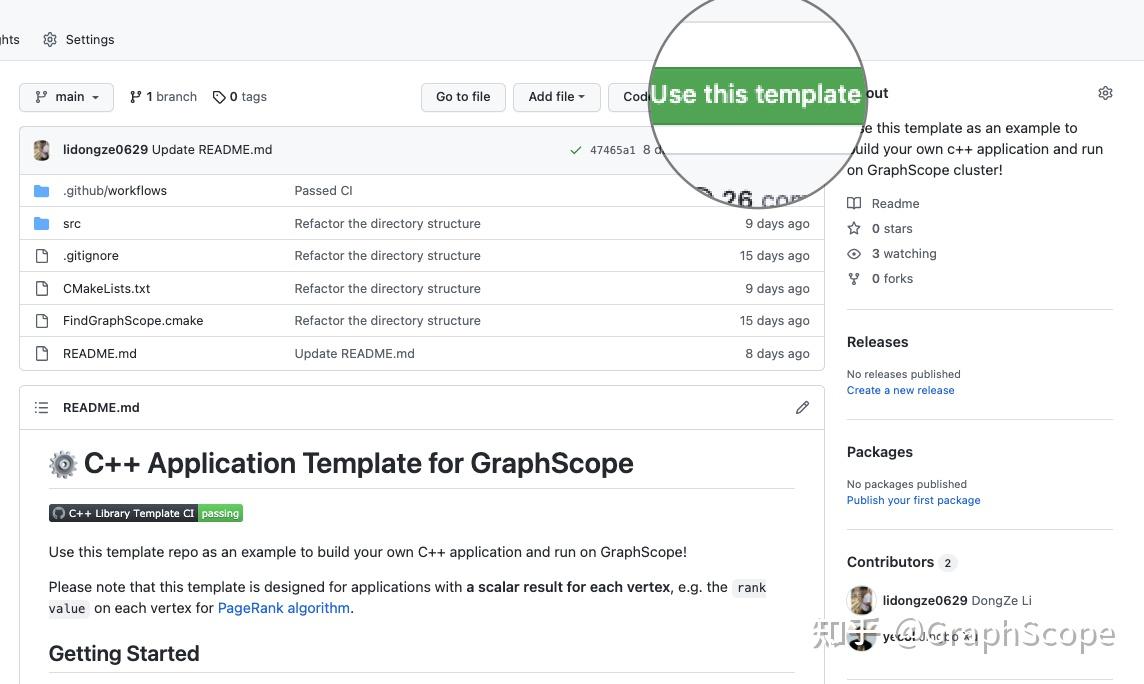This screenshot has height=684, width=1144.
Task: Open the main branch dropdown
Action: coord(67,97)
